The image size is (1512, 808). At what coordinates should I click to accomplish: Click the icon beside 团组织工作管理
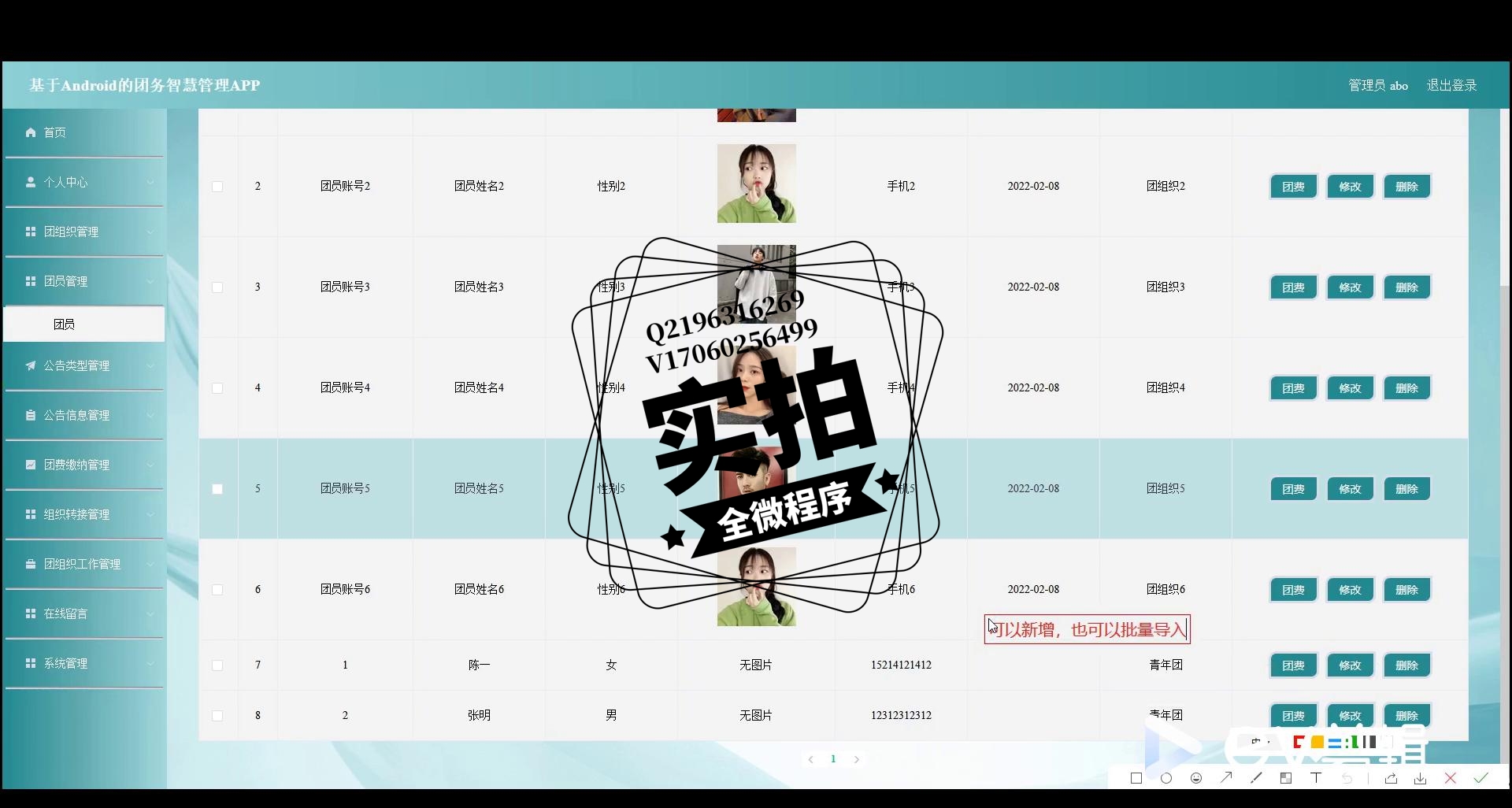point(31,564)
